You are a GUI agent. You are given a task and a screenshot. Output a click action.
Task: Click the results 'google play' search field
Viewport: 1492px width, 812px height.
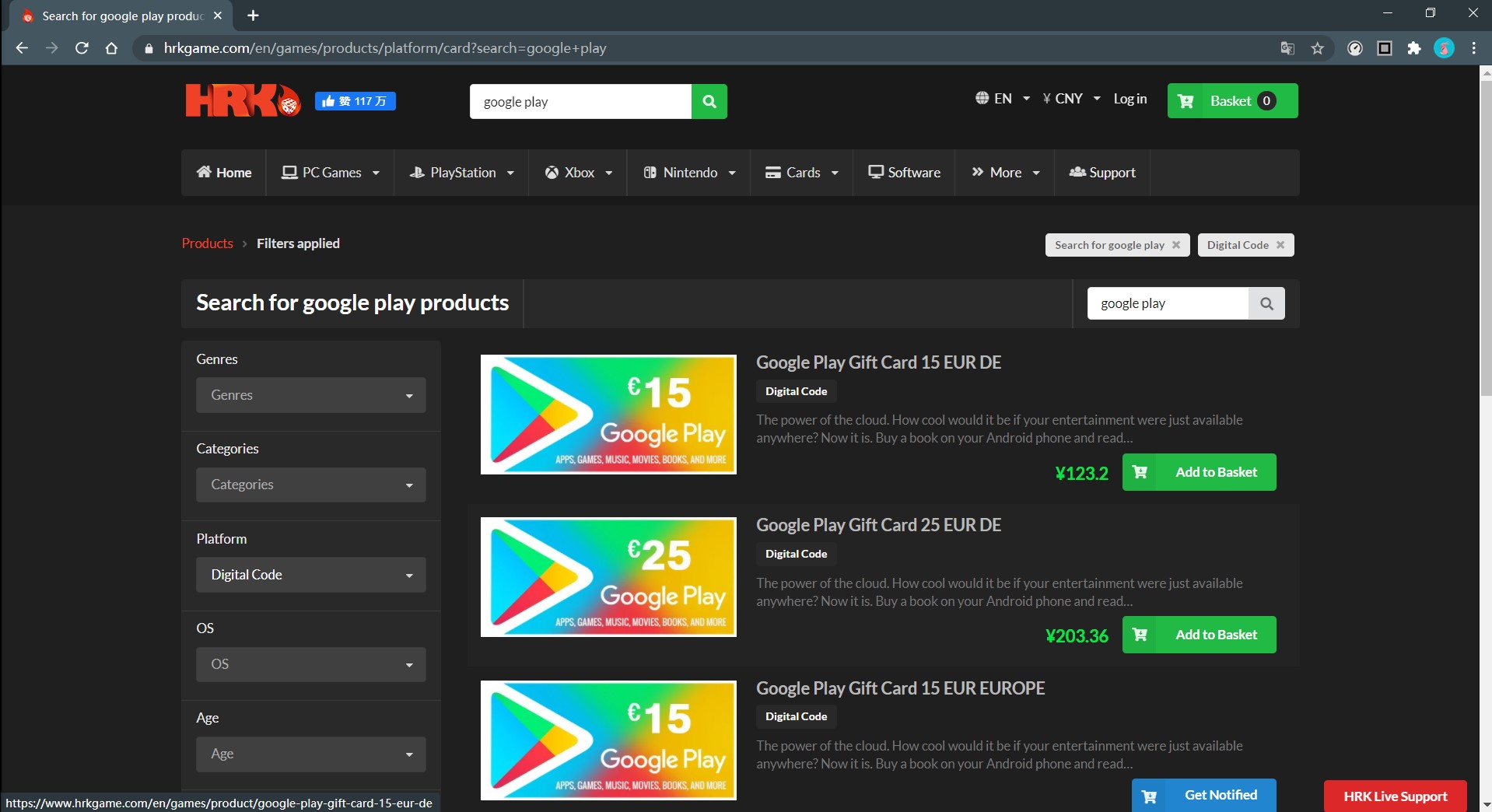coord(1168,303)
